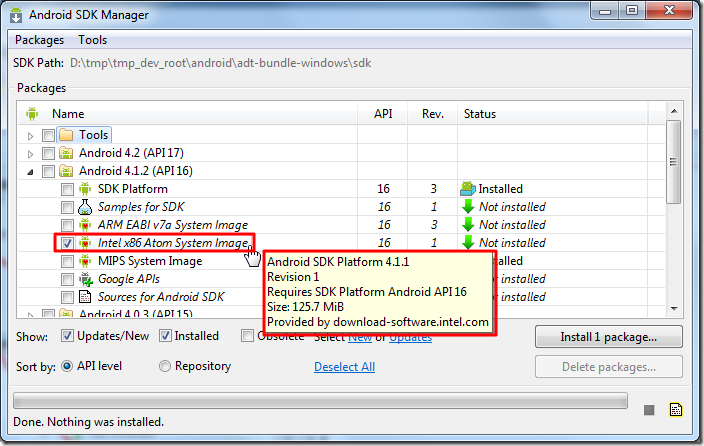Click green arrow status icon for Samples for SDK

point(468,207)
